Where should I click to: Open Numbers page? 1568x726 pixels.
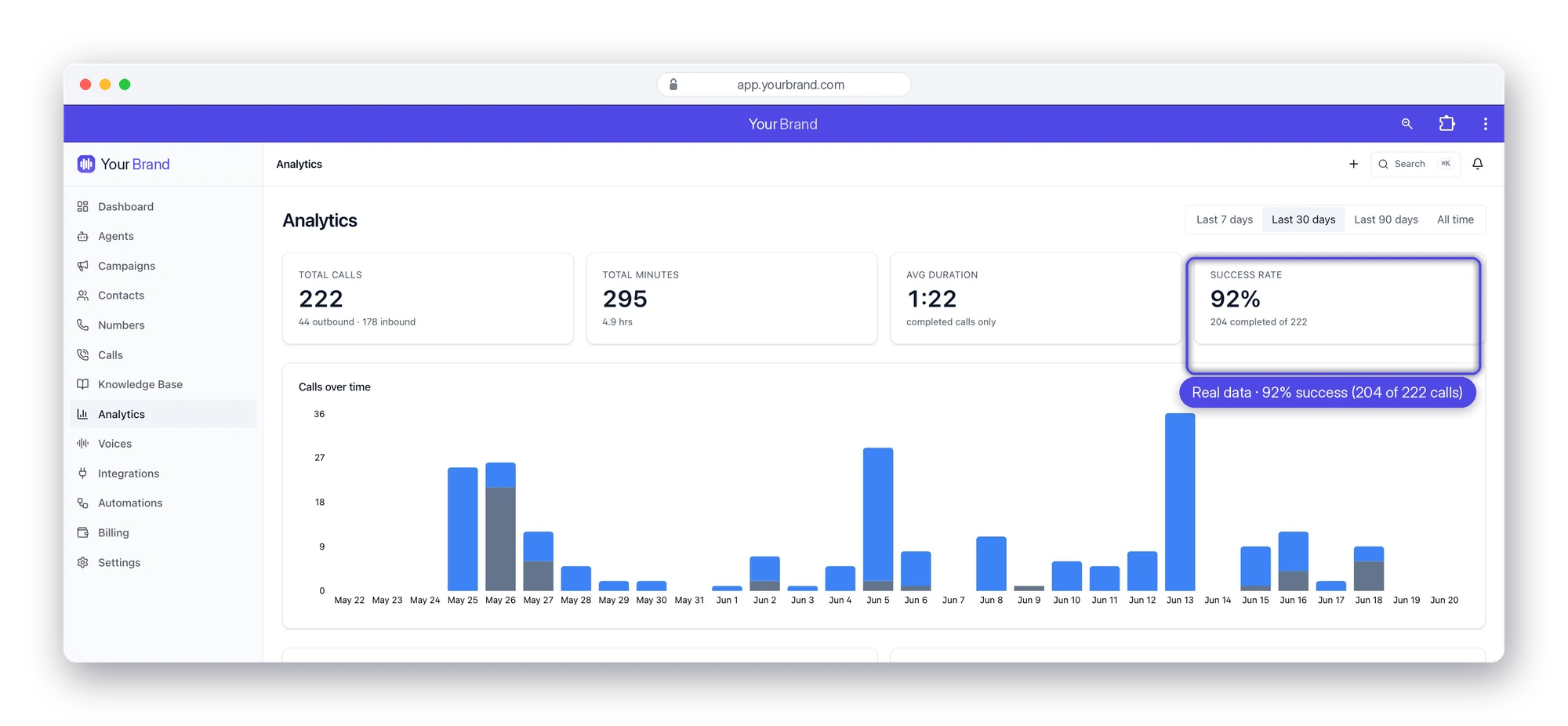164,325
